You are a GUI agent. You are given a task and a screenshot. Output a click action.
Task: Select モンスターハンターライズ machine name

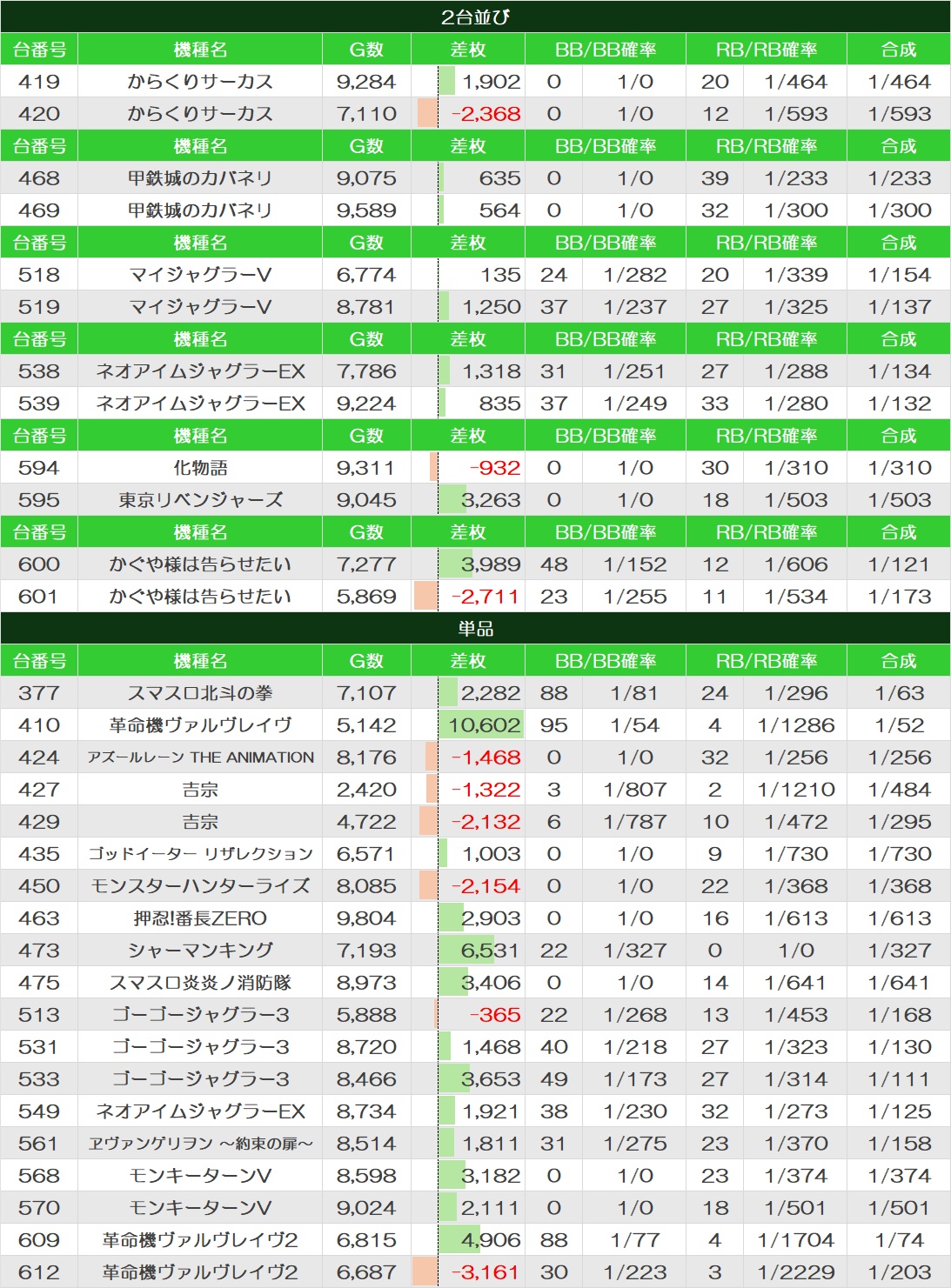pos(200,886)
